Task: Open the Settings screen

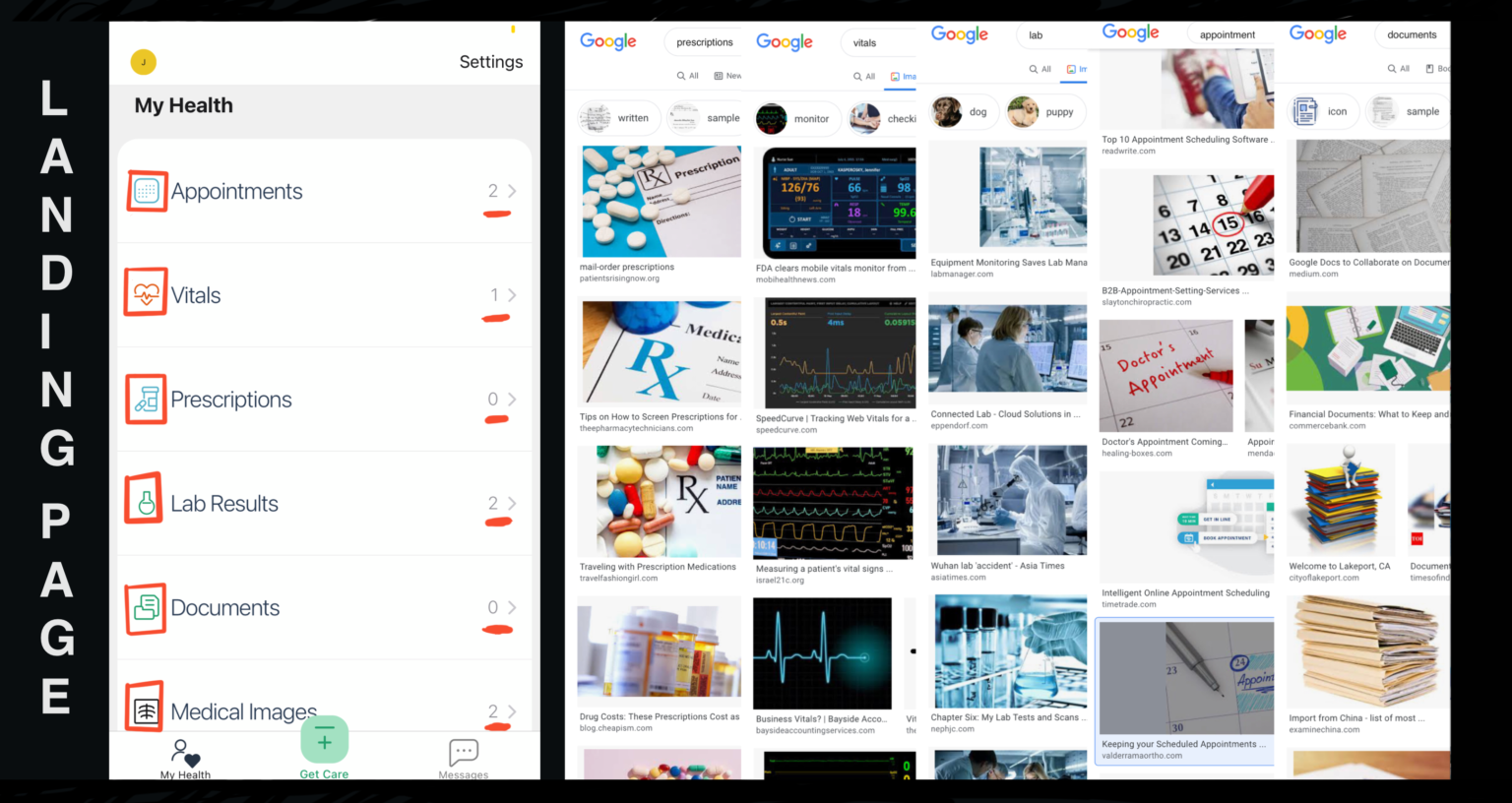Action: 491,61
